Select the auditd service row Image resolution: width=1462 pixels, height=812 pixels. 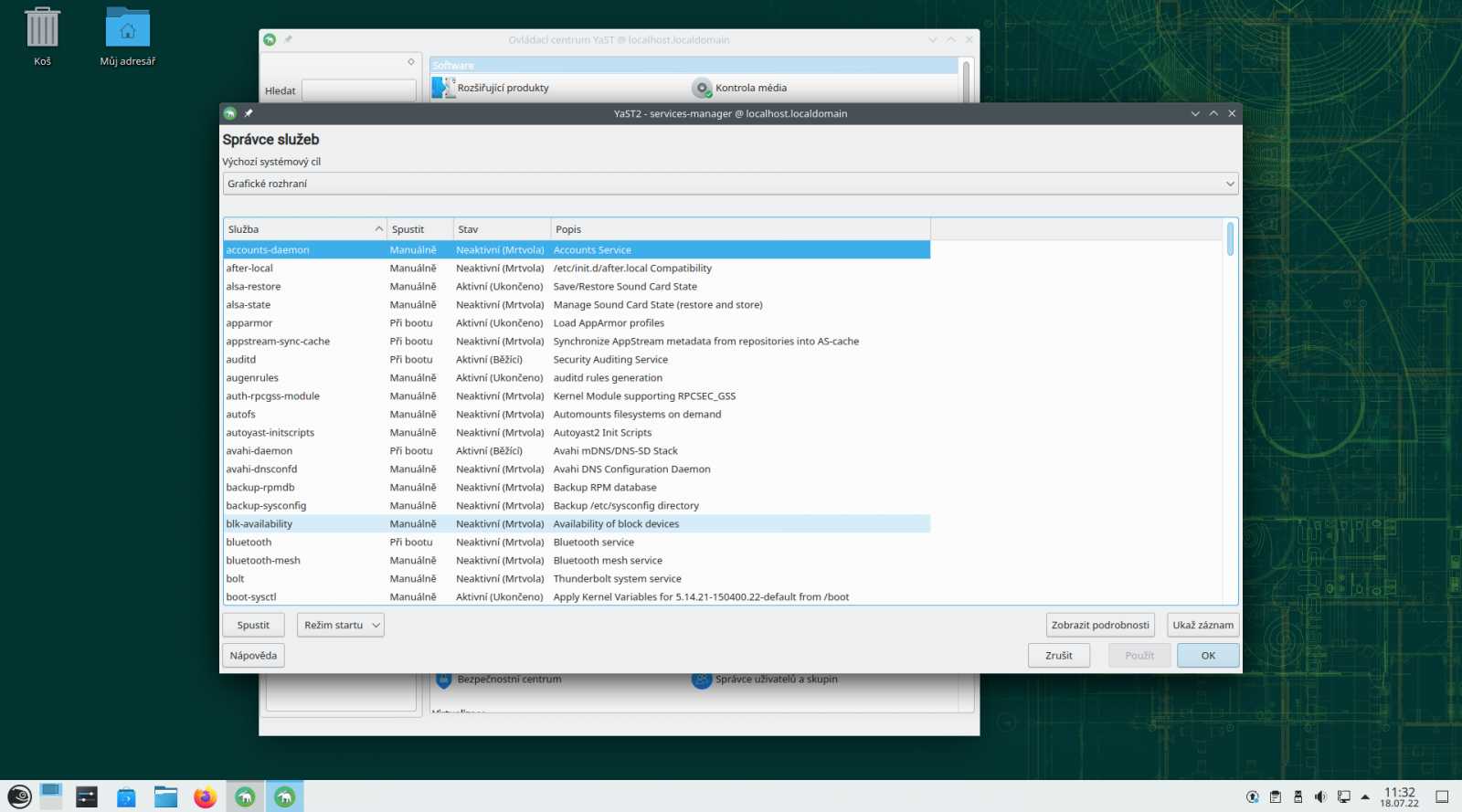click(577, 359)
